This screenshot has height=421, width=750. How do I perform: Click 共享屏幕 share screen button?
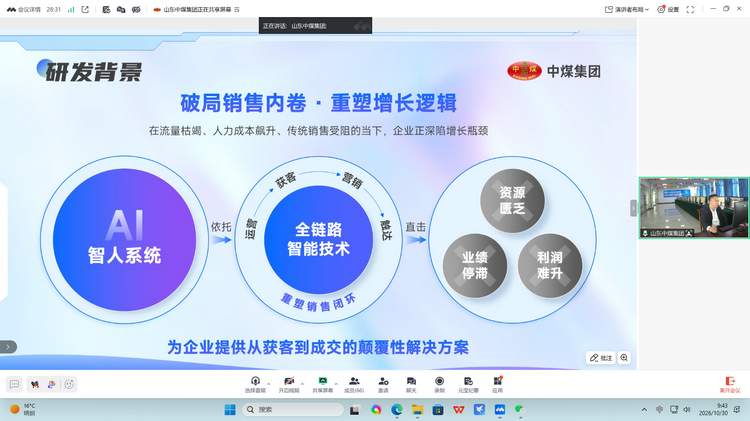[x=323, y=385]
